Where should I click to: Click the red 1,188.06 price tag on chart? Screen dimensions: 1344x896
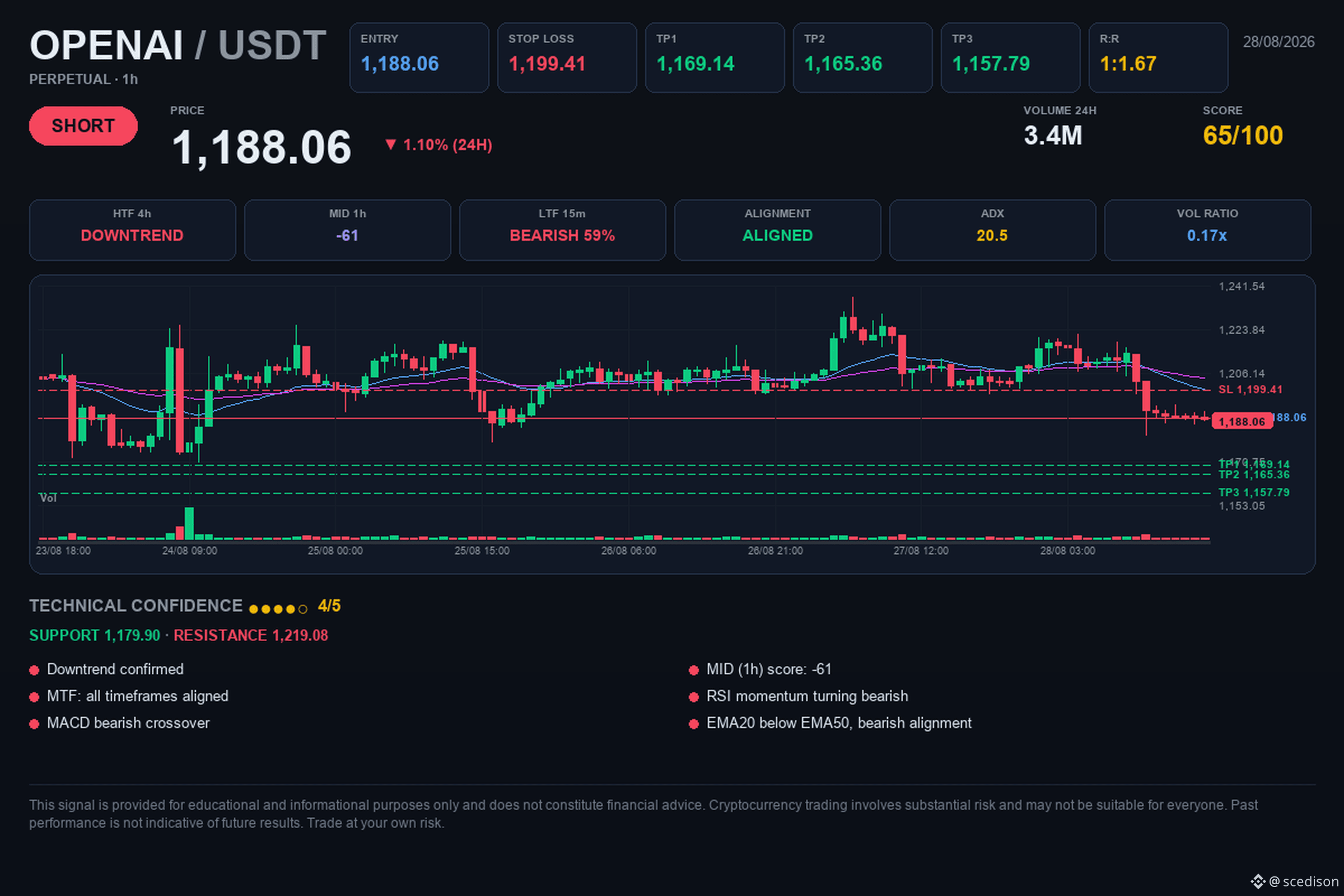(x=1242, y=422)
